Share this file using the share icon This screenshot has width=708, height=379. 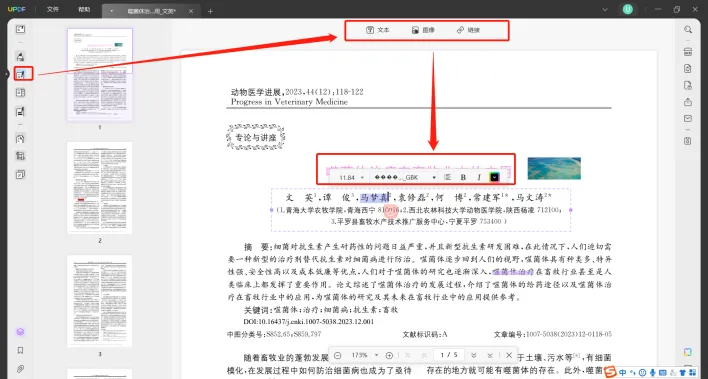pos(688,102)
